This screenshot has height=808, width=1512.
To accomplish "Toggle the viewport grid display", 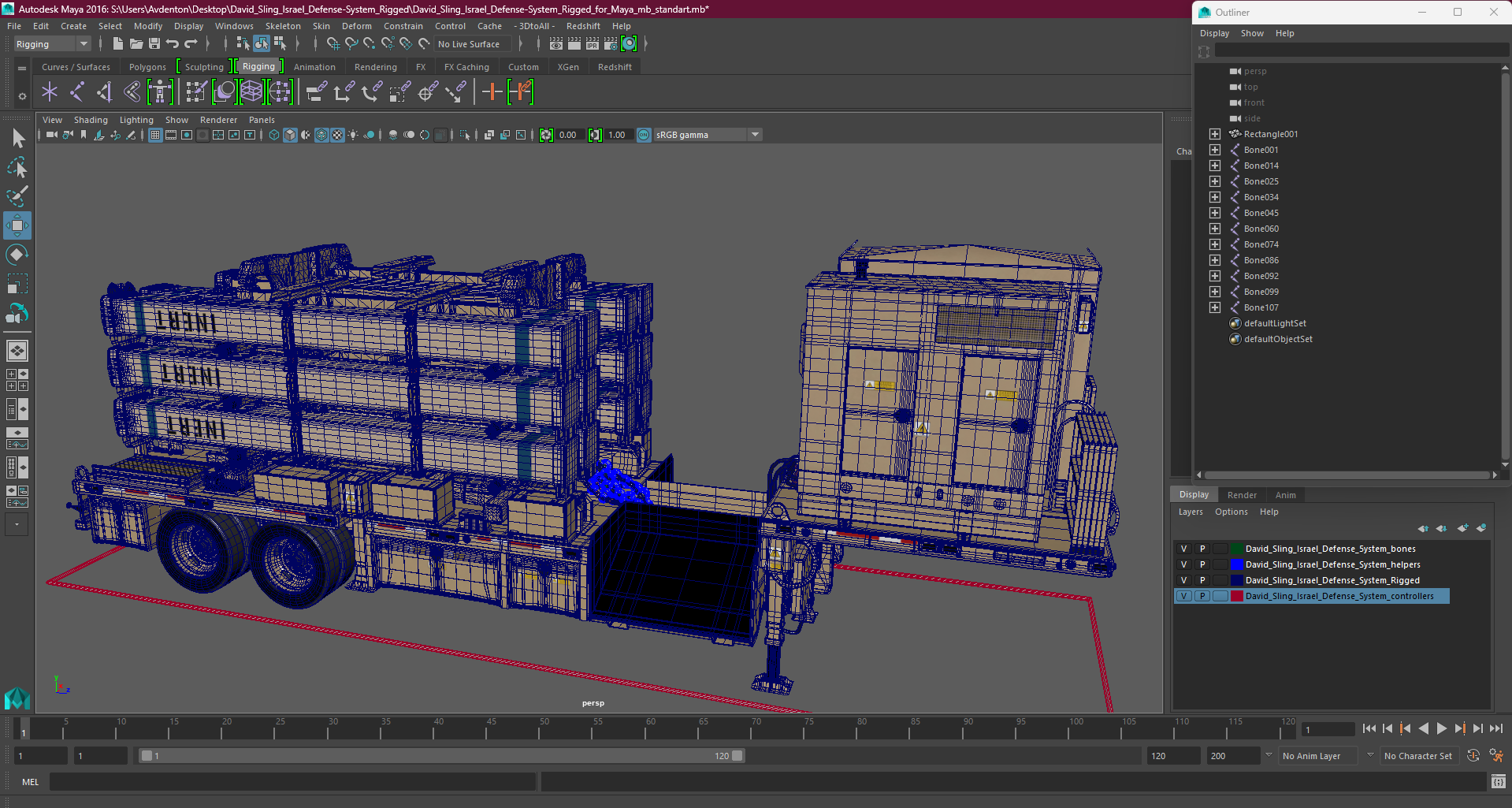I will tap(155, 135).
